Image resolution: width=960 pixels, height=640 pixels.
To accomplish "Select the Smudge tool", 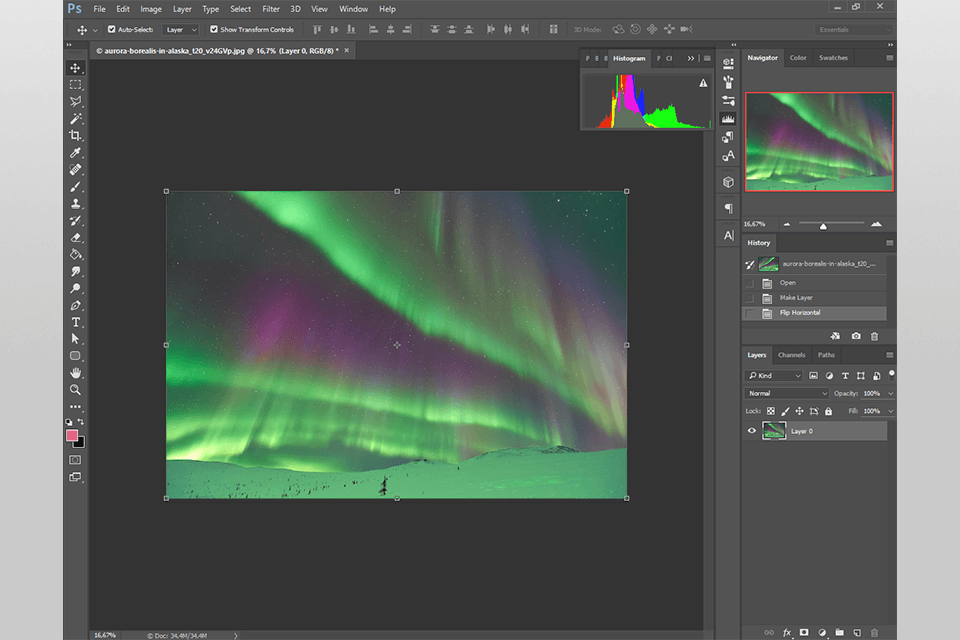I will pos(75,271).
